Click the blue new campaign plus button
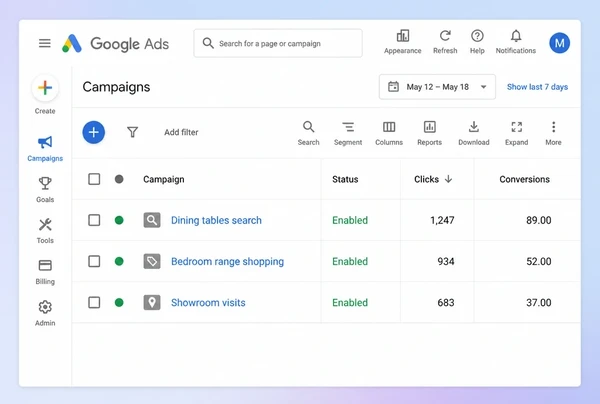This screenshot has height=404, width=600. pos(94,132)
